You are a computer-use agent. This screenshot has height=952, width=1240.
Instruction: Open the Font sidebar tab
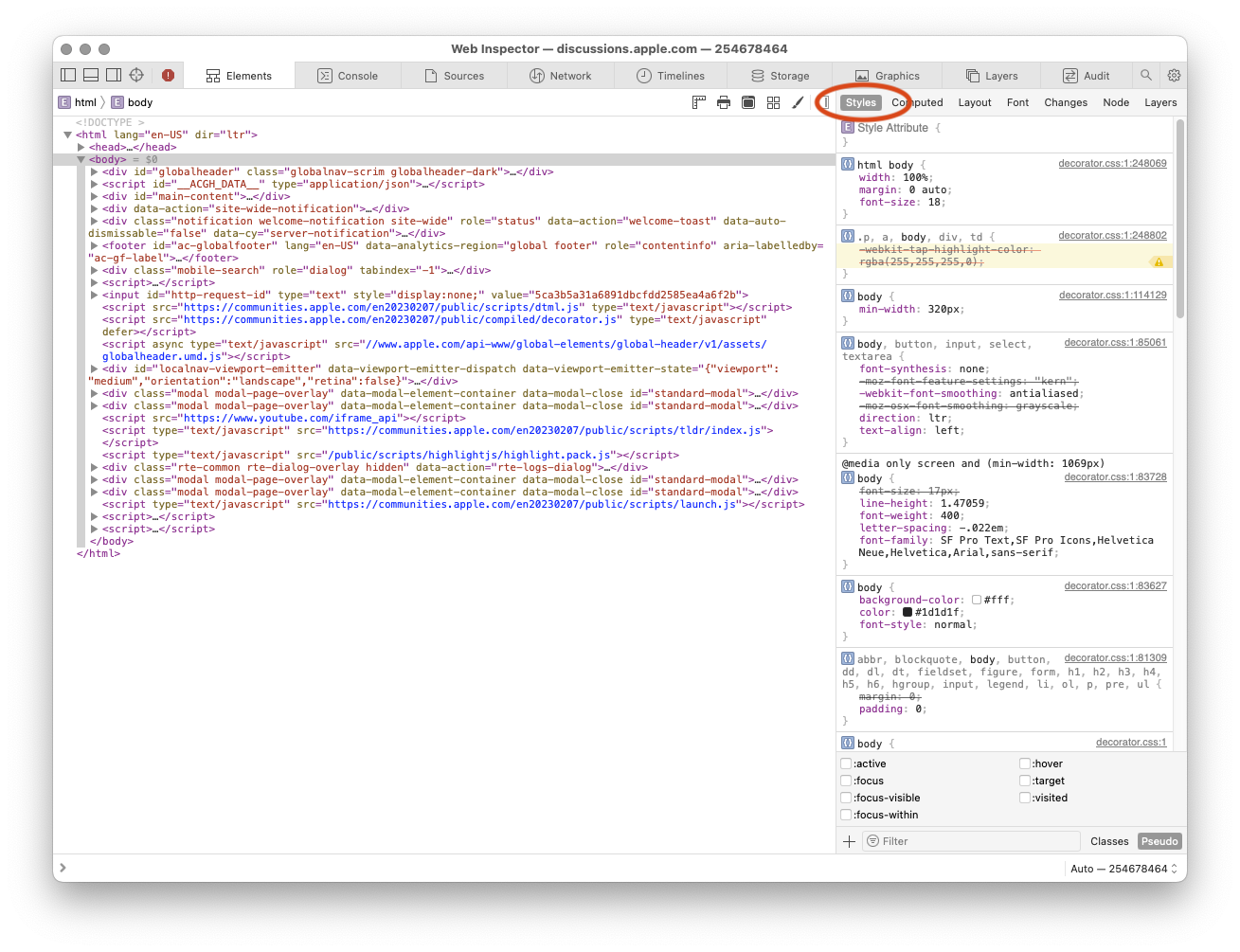(1017, 102)
